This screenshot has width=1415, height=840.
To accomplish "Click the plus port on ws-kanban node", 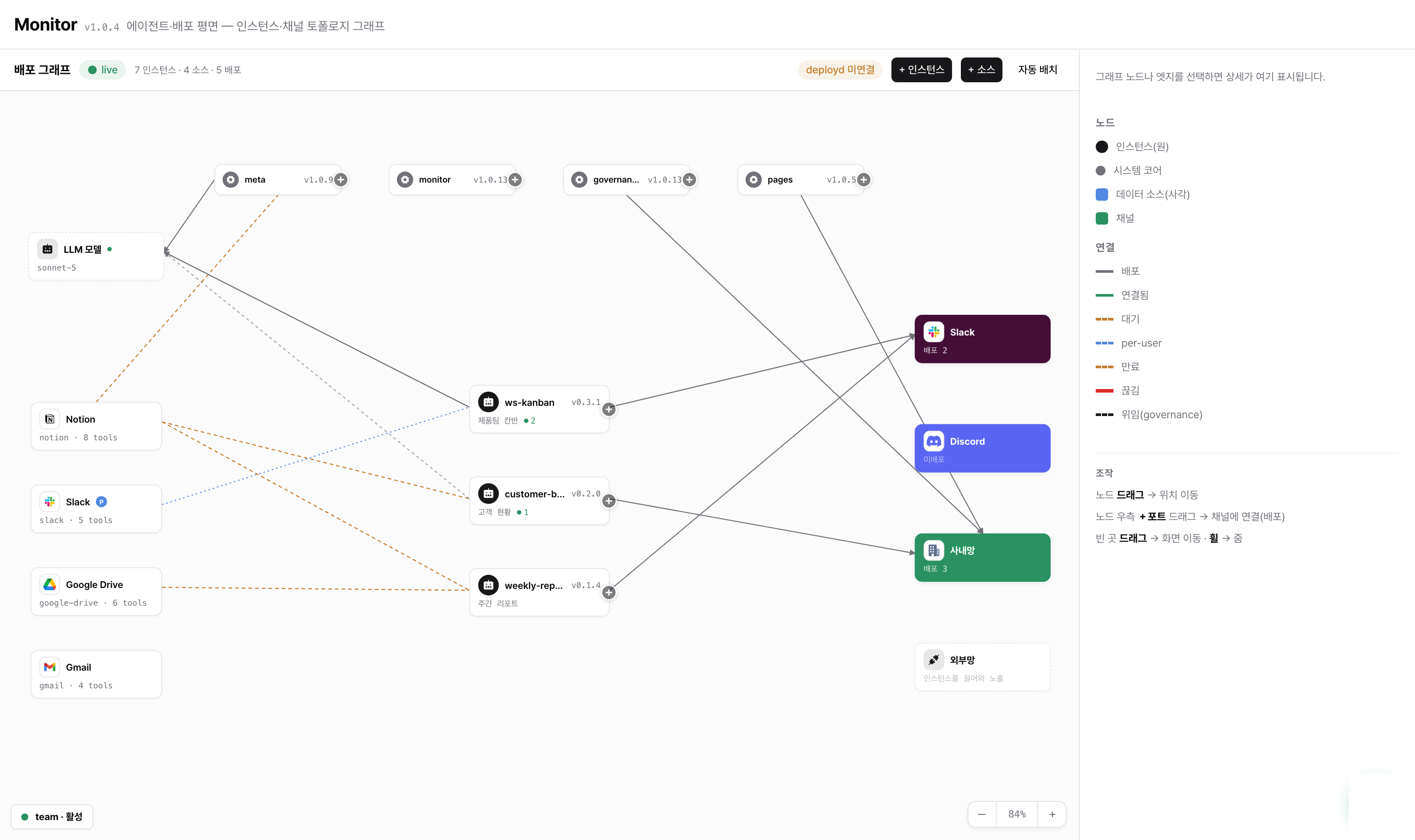I will point(609,409).
